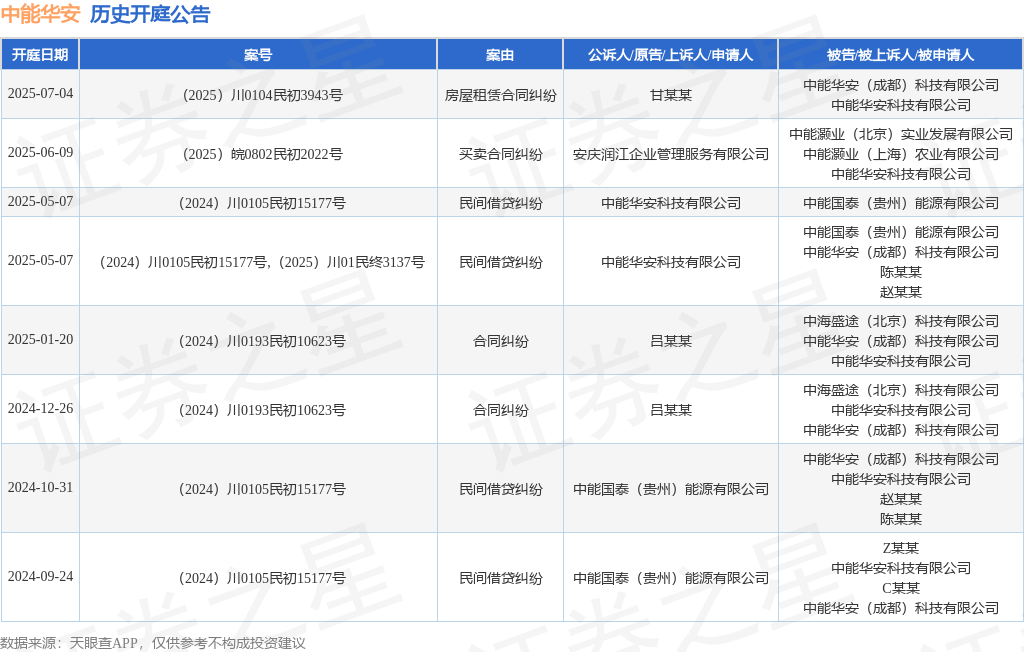Click defendant 中能灏业(北京)实业发展有限公司
The height and width of the screenshot is (652, 1024).
[901, 134]
